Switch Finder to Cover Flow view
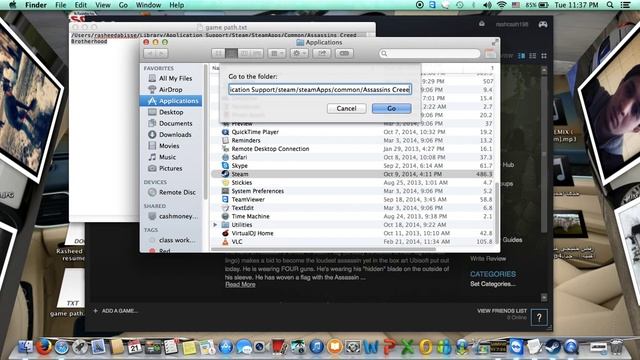The image size is (640, 360). point(257,53)
